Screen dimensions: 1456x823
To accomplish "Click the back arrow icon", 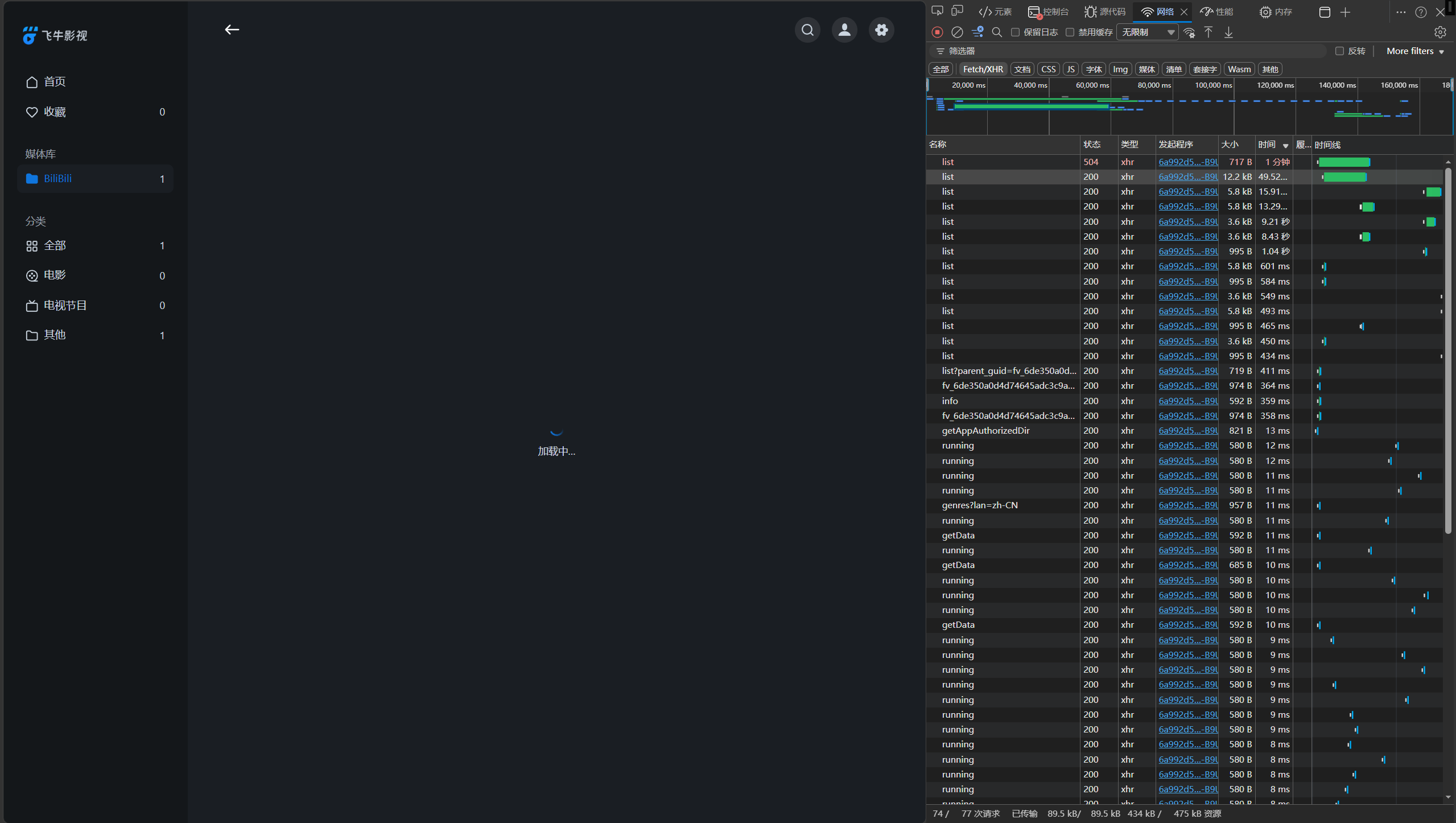I will (232, 30).
